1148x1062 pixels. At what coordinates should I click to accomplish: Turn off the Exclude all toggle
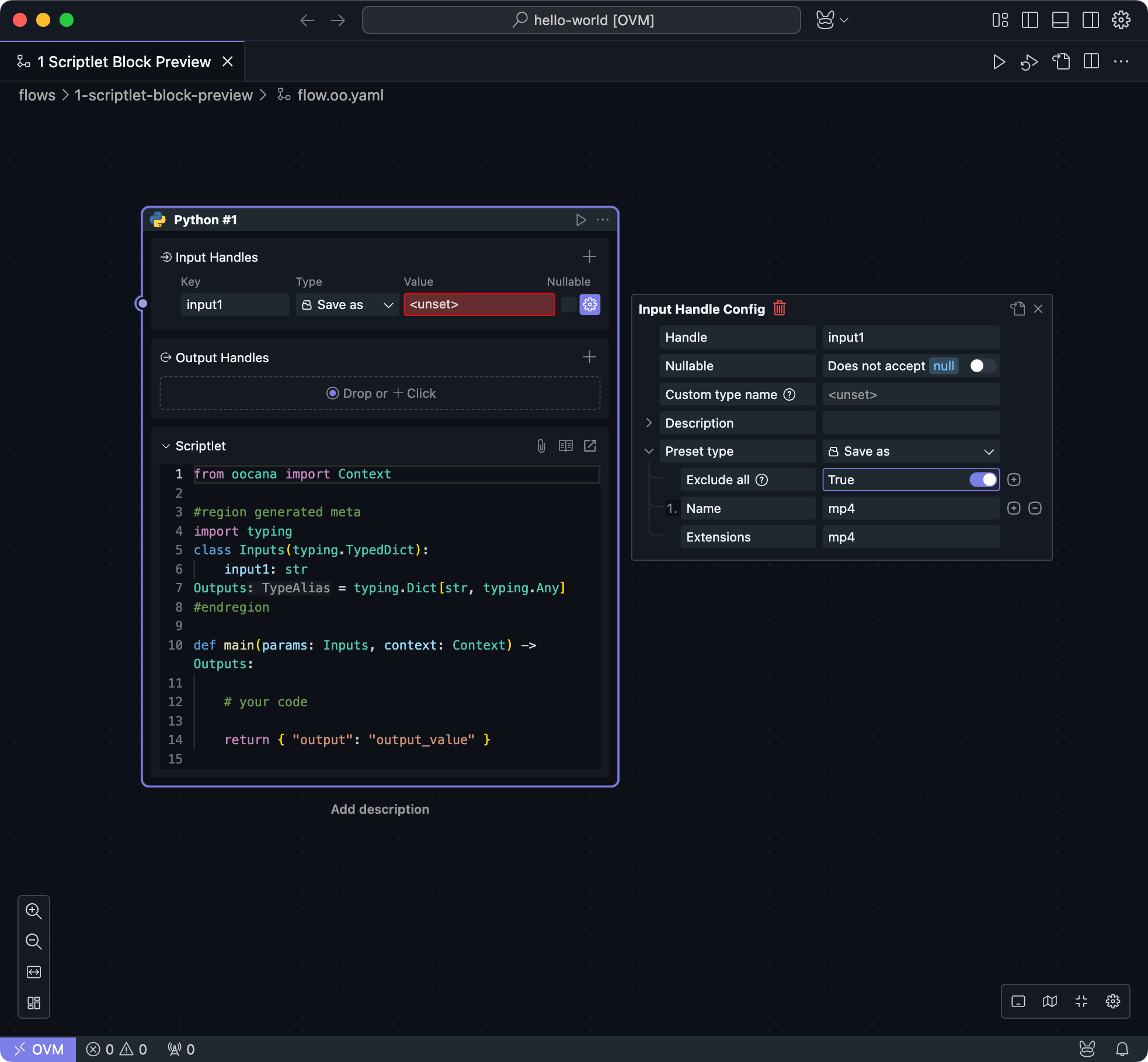[983, 480]
